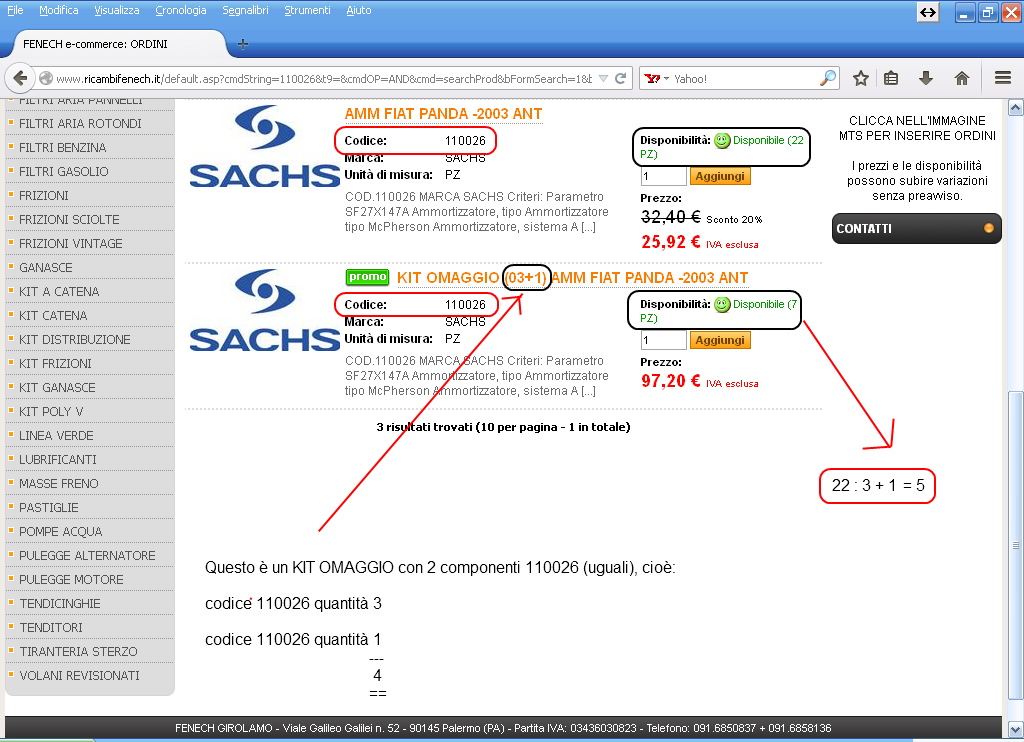
Task: Open FILTRI GASOLIO category
Action: pyautogui.click(x=64, y=172)
